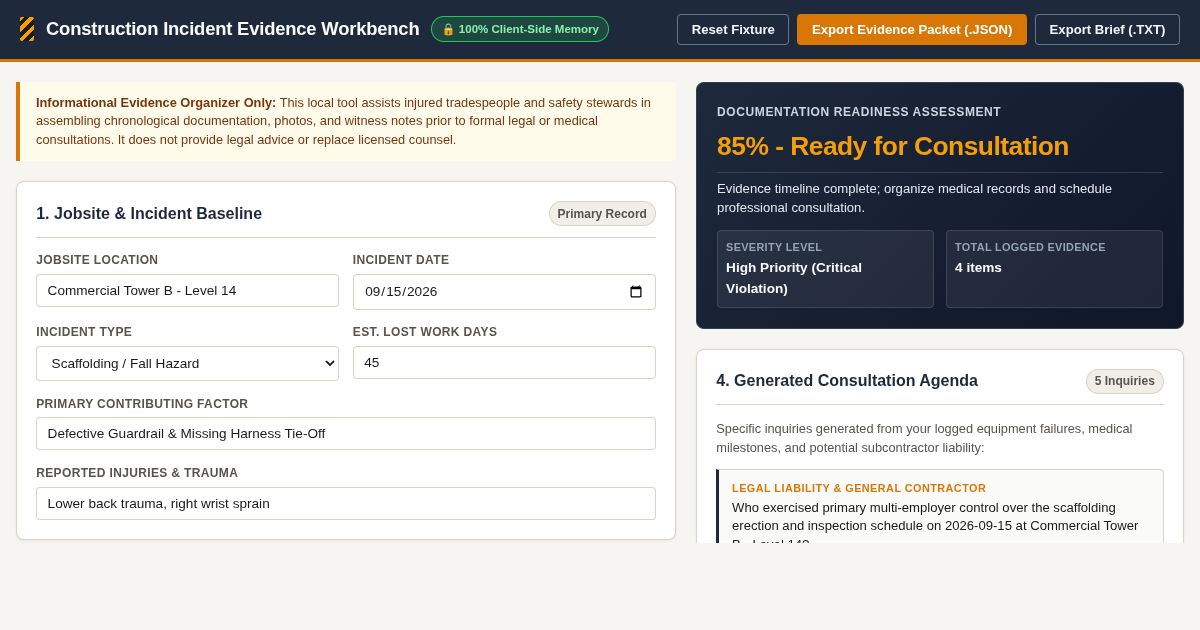Open the Incident Date calendar picker icon
The width and height of the screenshot is (1200, 630).
pos(636,292)
